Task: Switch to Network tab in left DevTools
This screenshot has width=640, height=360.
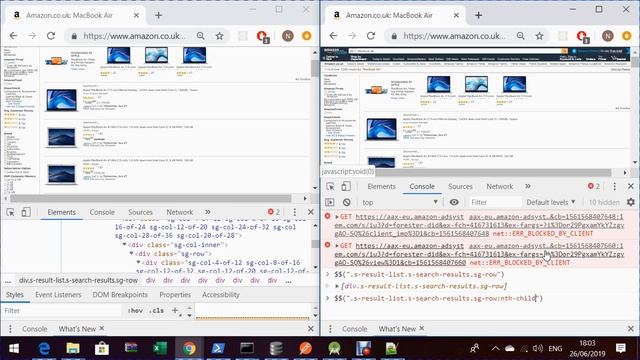Action: coord(180,212)
